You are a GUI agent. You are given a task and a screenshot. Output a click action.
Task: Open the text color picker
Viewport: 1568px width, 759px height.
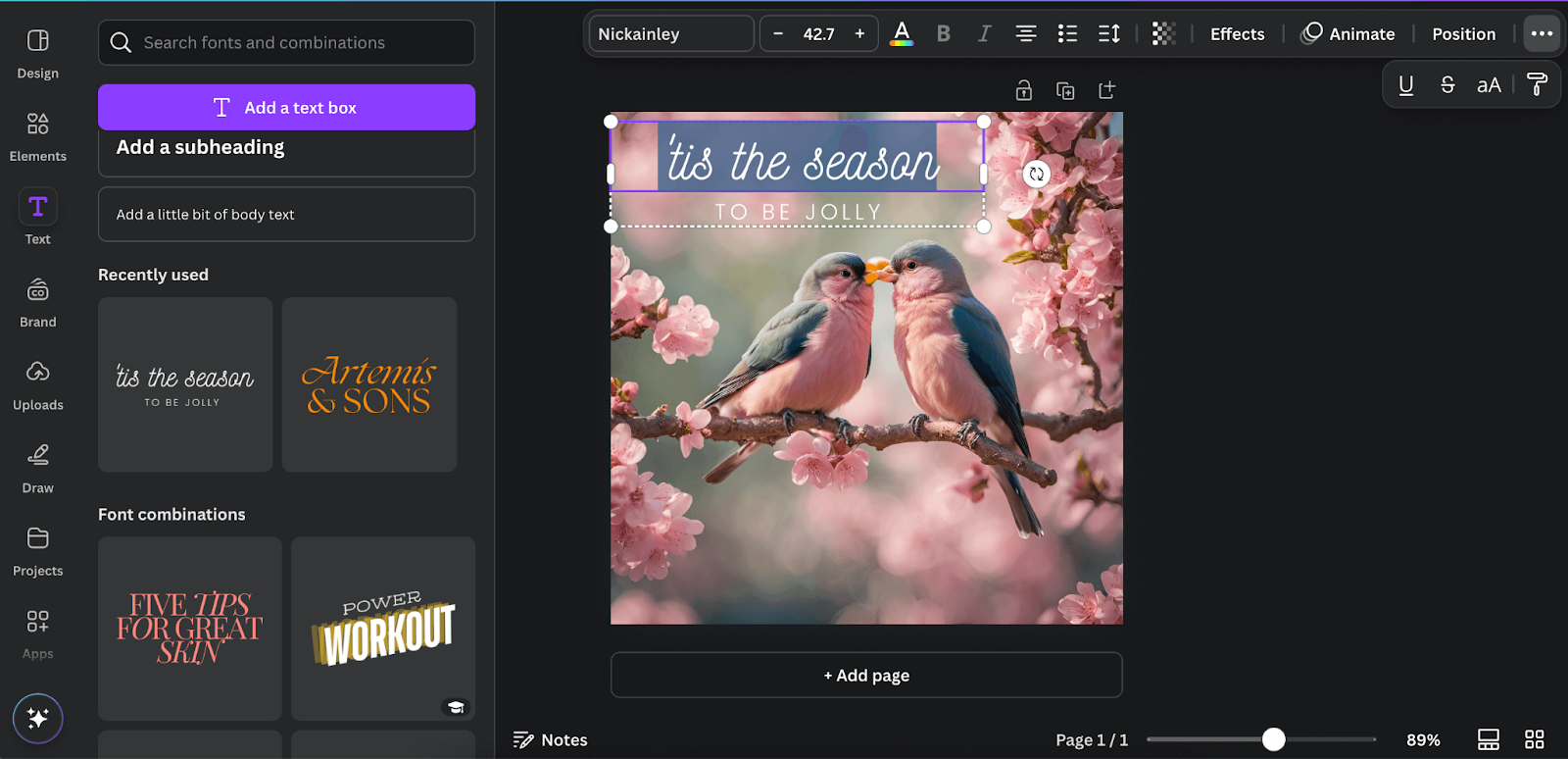click(x=902, y=34)
